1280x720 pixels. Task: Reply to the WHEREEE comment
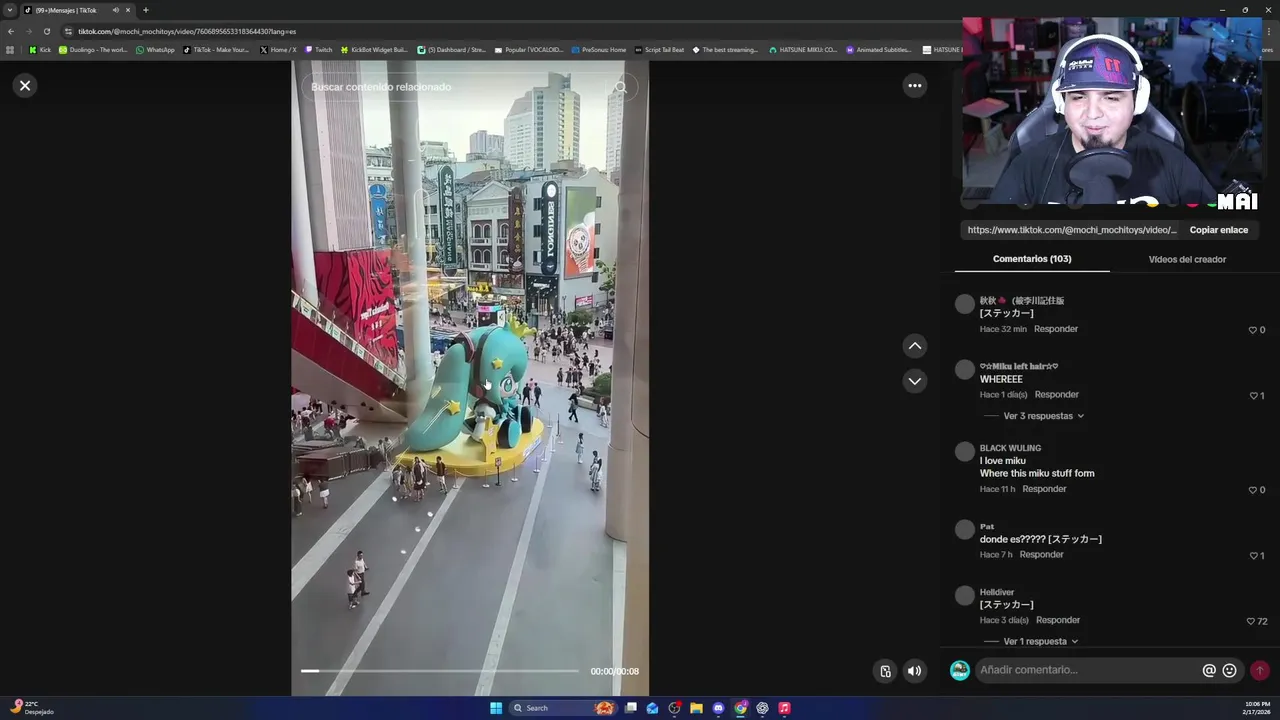(x=1056, y=394)
